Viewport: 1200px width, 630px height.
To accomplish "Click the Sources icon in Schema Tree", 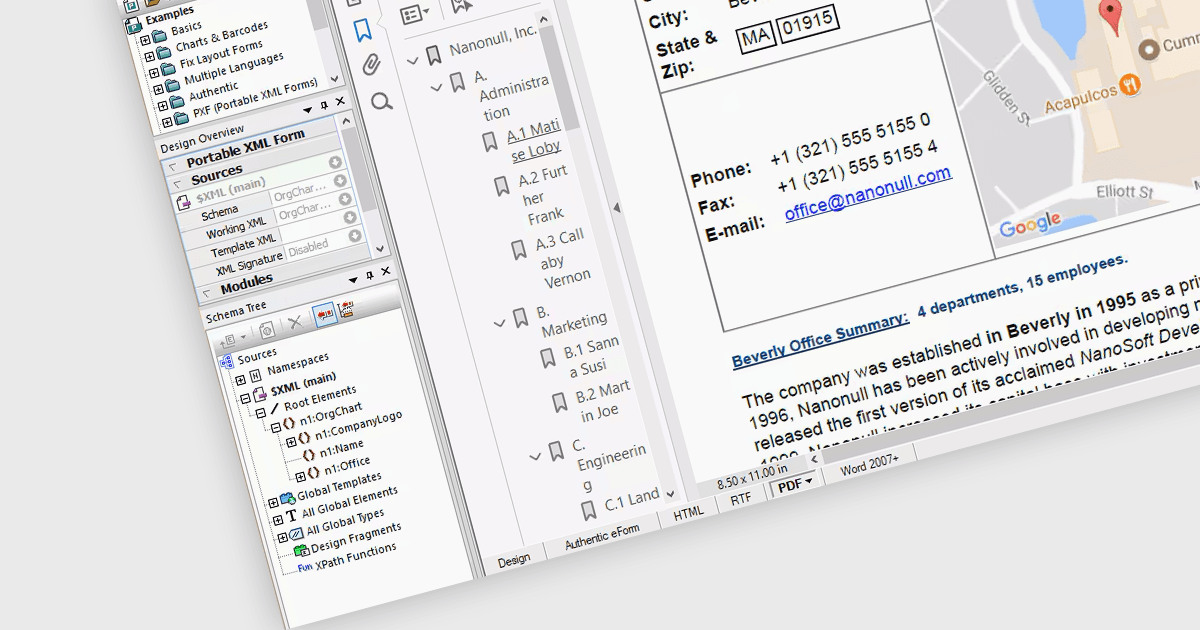I will [x=226, y=361].
